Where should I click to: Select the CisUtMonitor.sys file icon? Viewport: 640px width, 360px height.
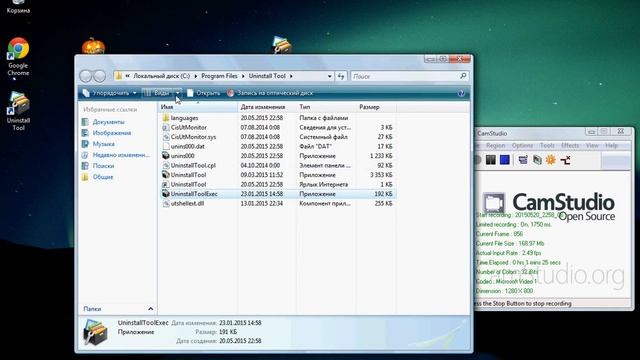166,137
